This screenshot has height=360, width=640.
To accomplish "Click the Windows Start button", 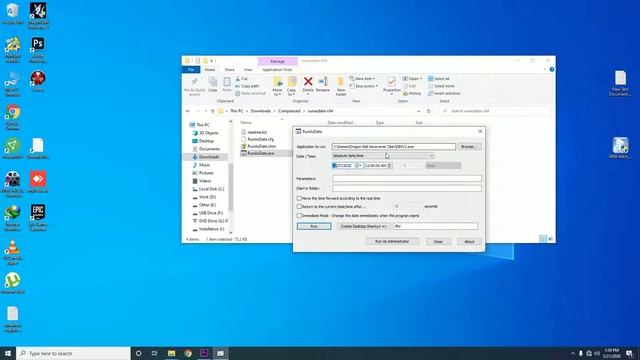I will (x=8, y=353).
